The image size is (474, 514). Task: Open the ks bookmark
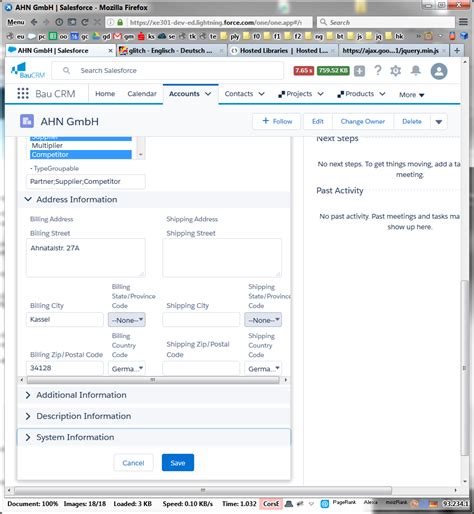[x=146, y=36]
